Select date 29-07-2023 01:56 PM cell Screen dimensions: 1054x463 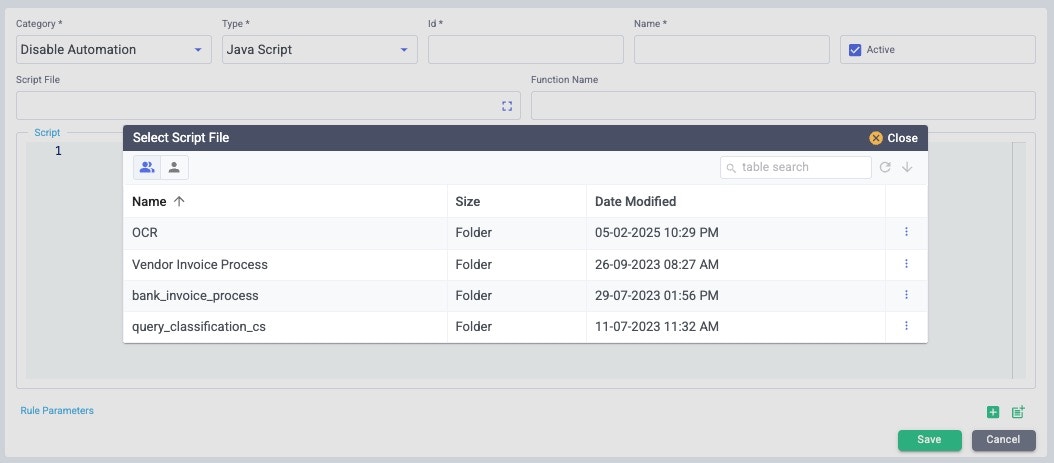point(657,296)
